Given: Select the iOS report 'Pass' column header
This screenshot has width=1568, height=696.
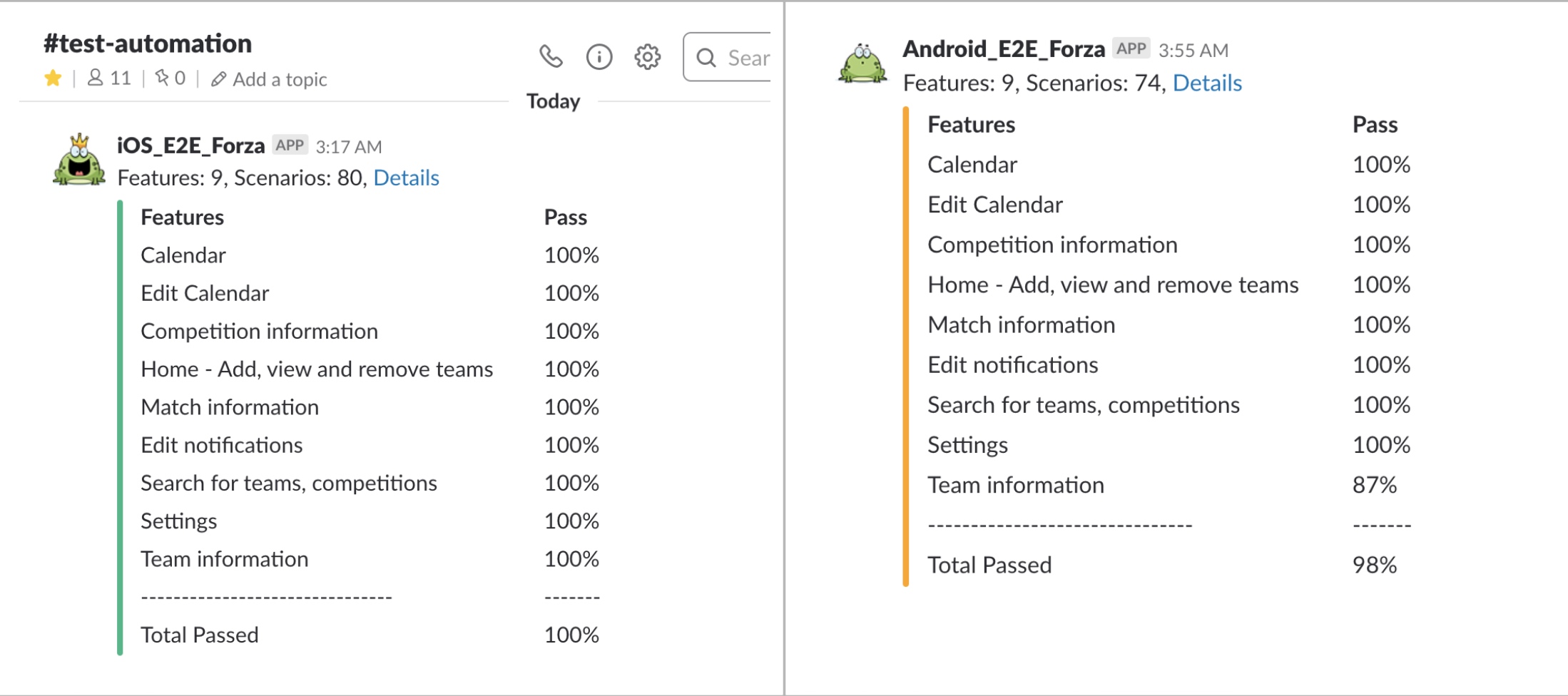Looking at the screenshot, I should pyautogui.click(x=566, y=217).
